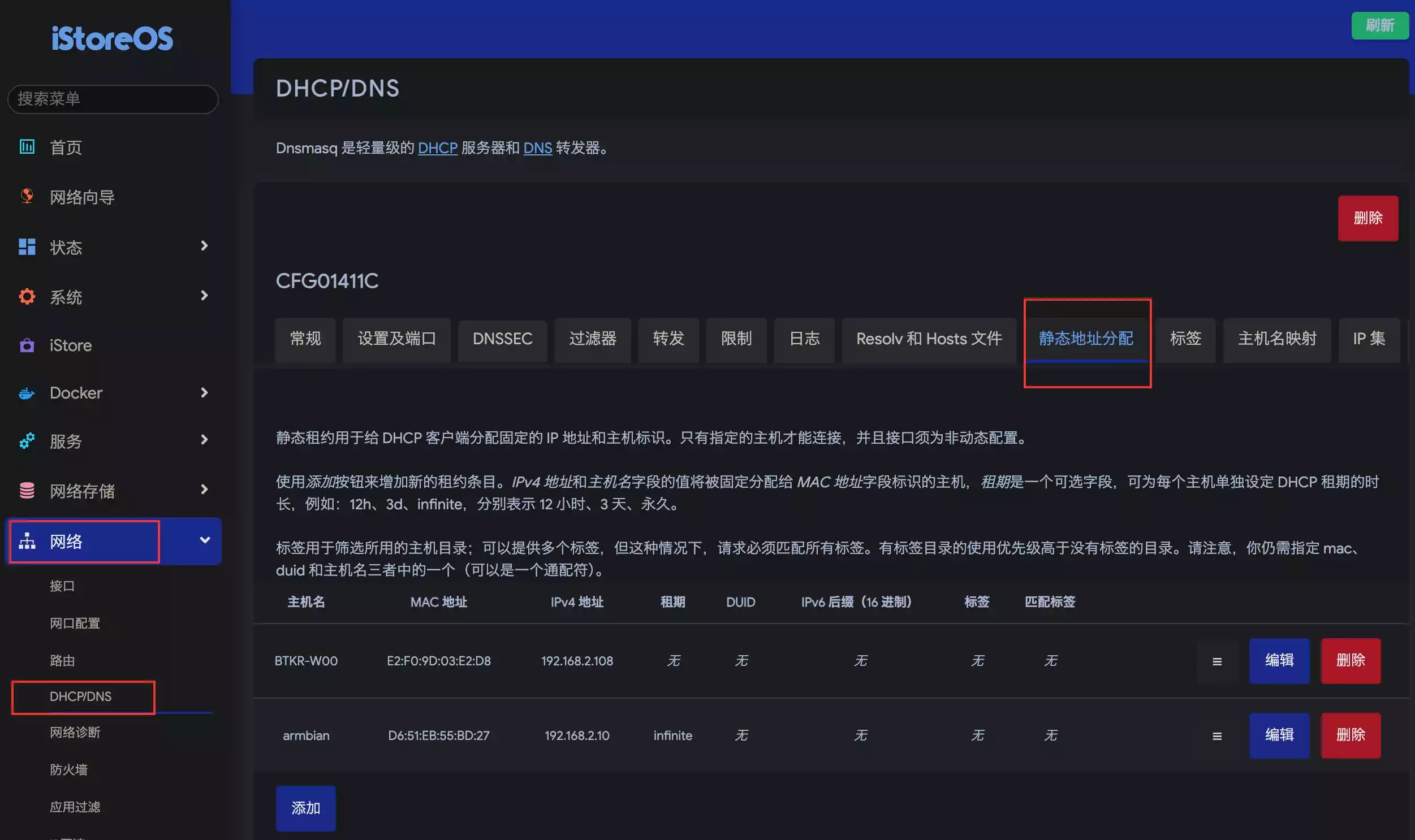Click the drag handle icon for armbian row
The width and height of the screenshot is (1415, 840).
tap(1217, 736)
